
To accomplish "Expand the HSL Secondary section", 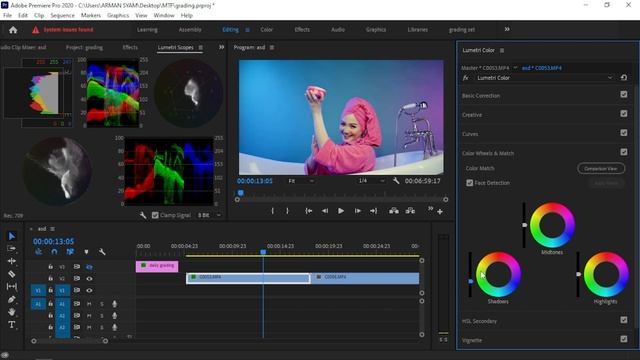I will tap(480, 321).
